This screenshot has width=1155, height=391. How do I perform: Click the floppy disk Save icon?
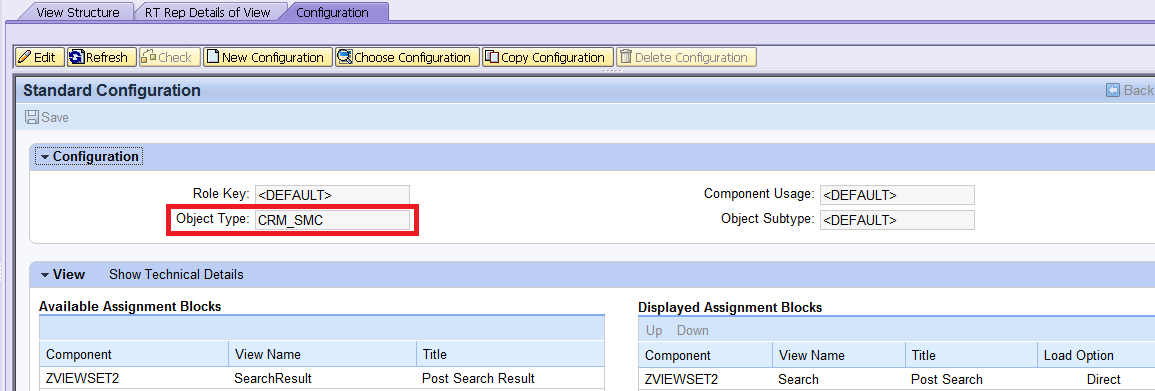coord(32,117)
